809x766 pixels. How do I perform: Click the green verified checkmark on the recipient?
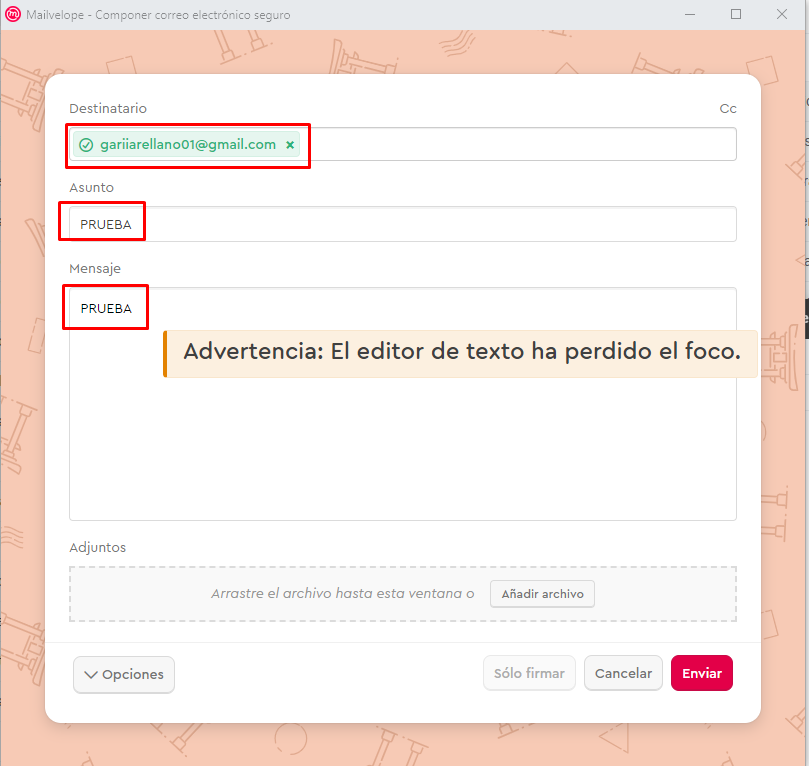86,145
